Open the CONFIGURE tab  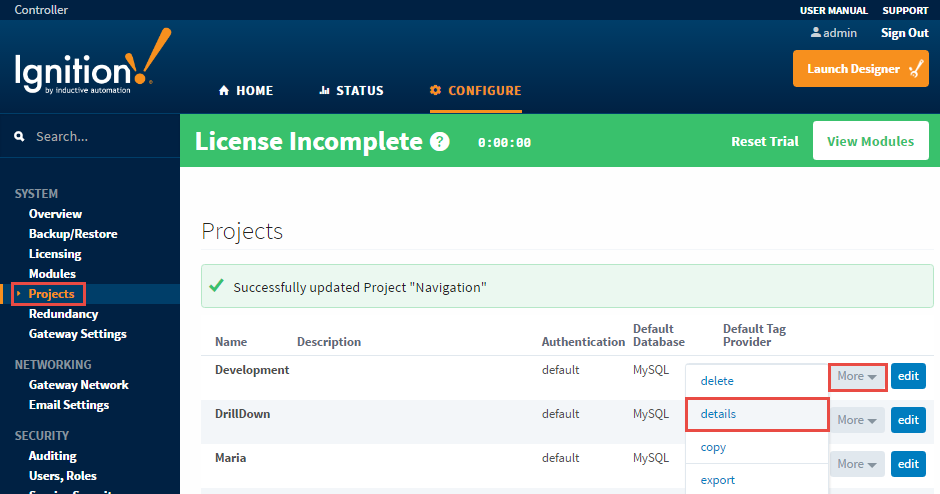475,91
